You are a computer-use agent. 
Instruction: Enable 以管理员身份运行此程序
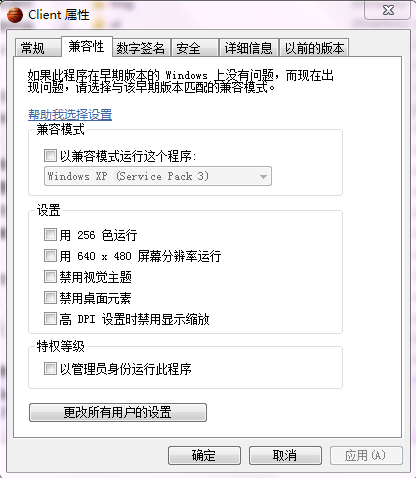(x=50, y=369)
